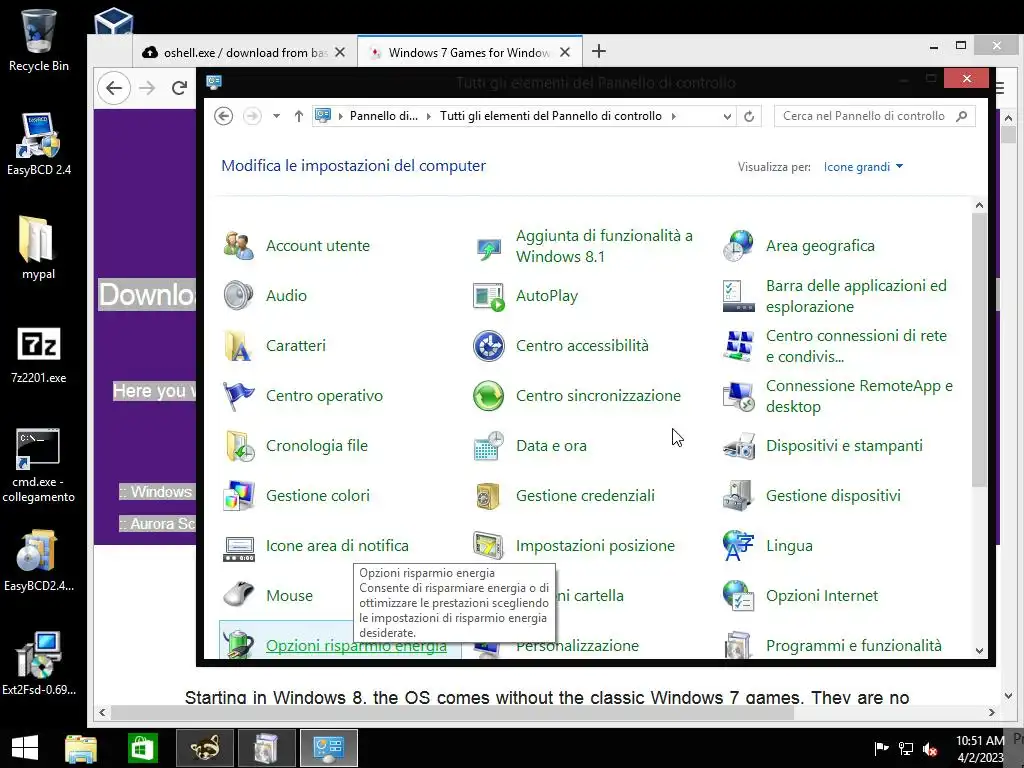Open the Dispositivi e stampanti icon
This screenshot has height=768, width=1024.
739,446
